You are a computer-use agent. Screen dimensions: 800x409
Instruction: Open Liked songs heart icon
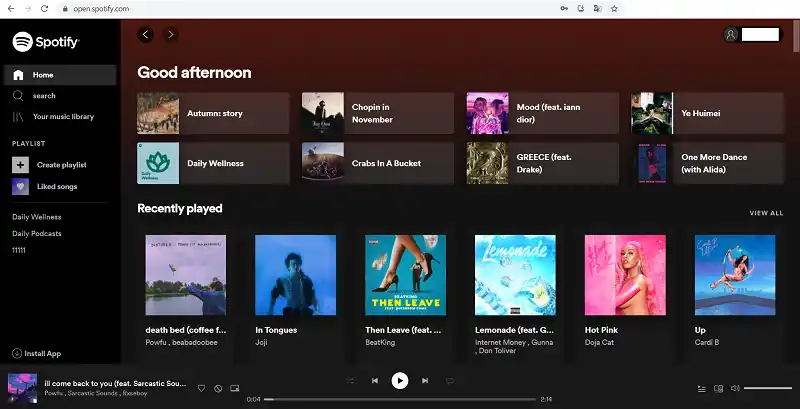20,187
